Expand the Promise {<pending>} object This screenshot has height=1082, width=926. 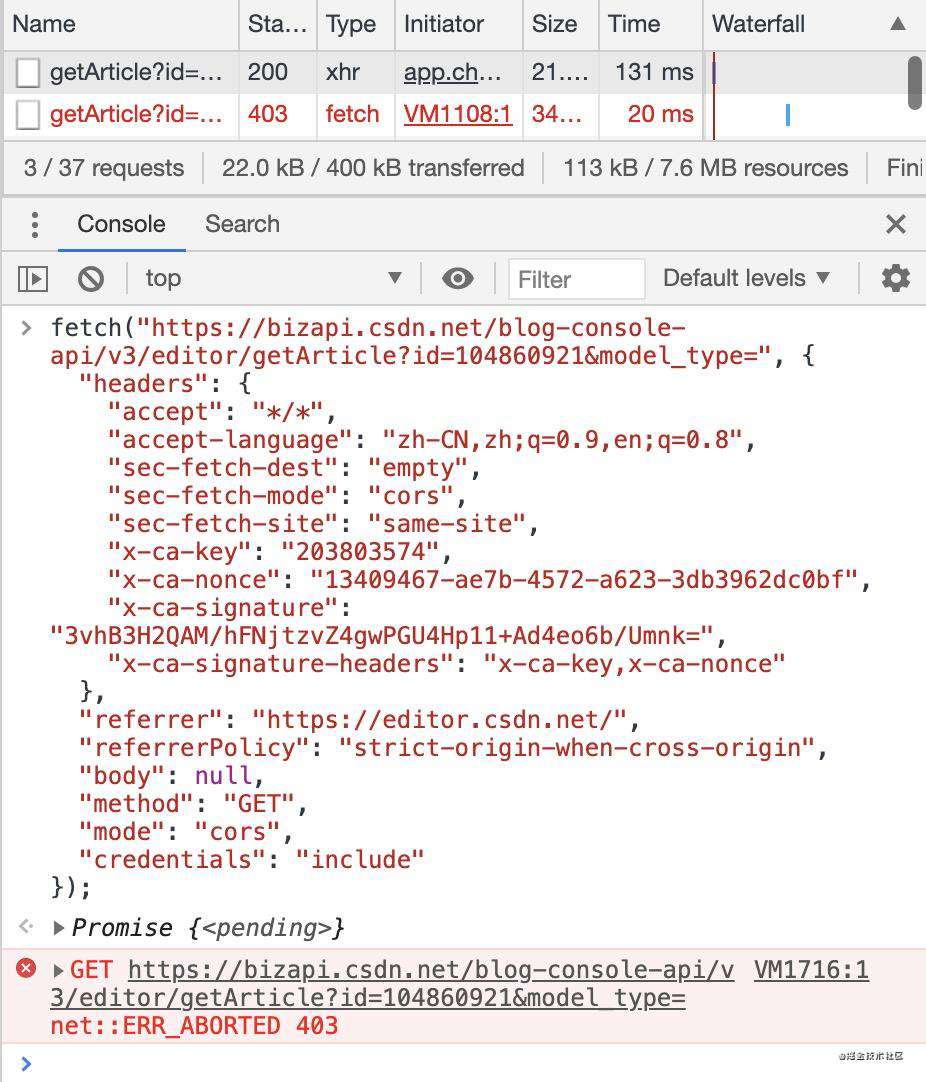[x=59, y=928]
